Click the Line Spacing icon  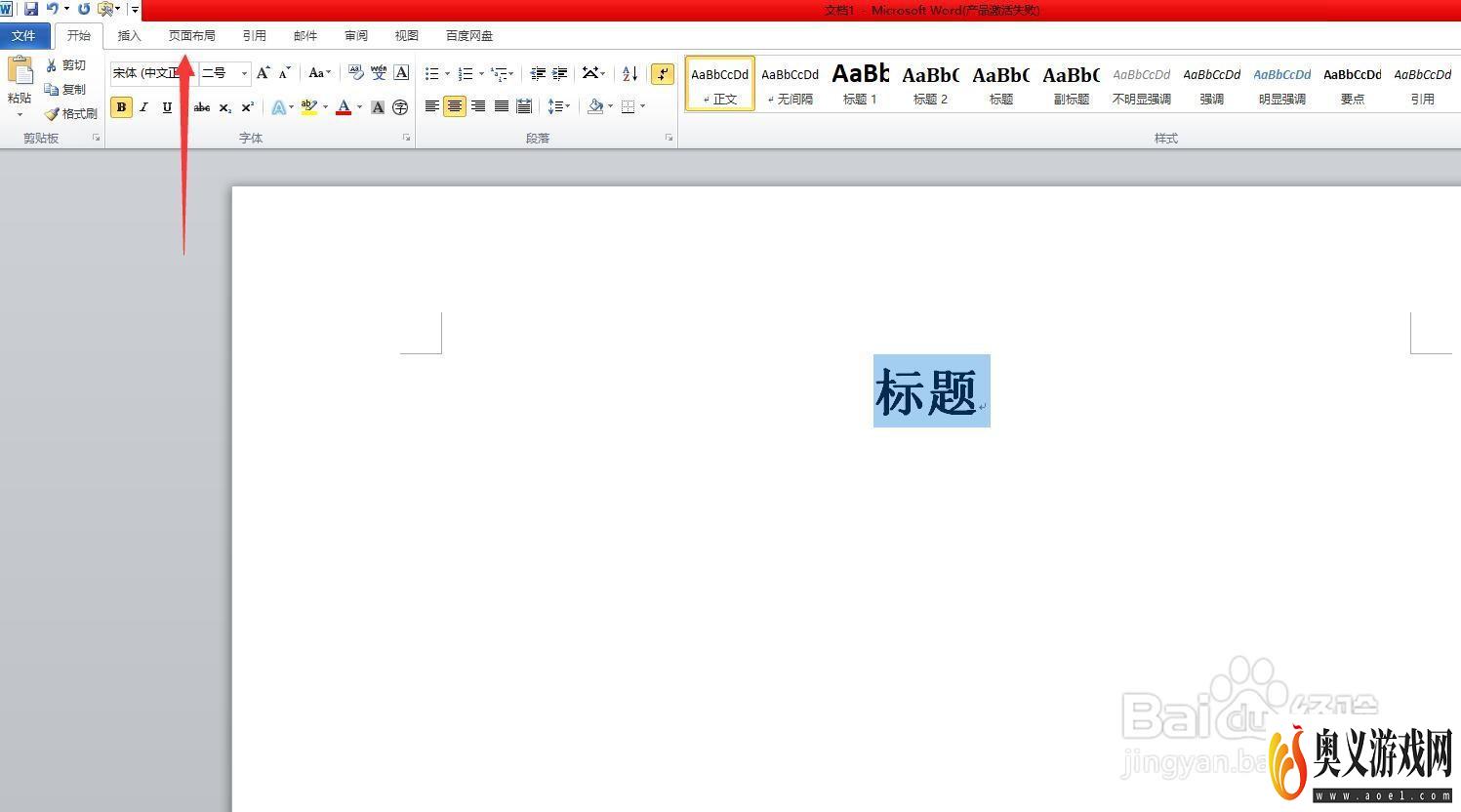(x=554, y=106)
